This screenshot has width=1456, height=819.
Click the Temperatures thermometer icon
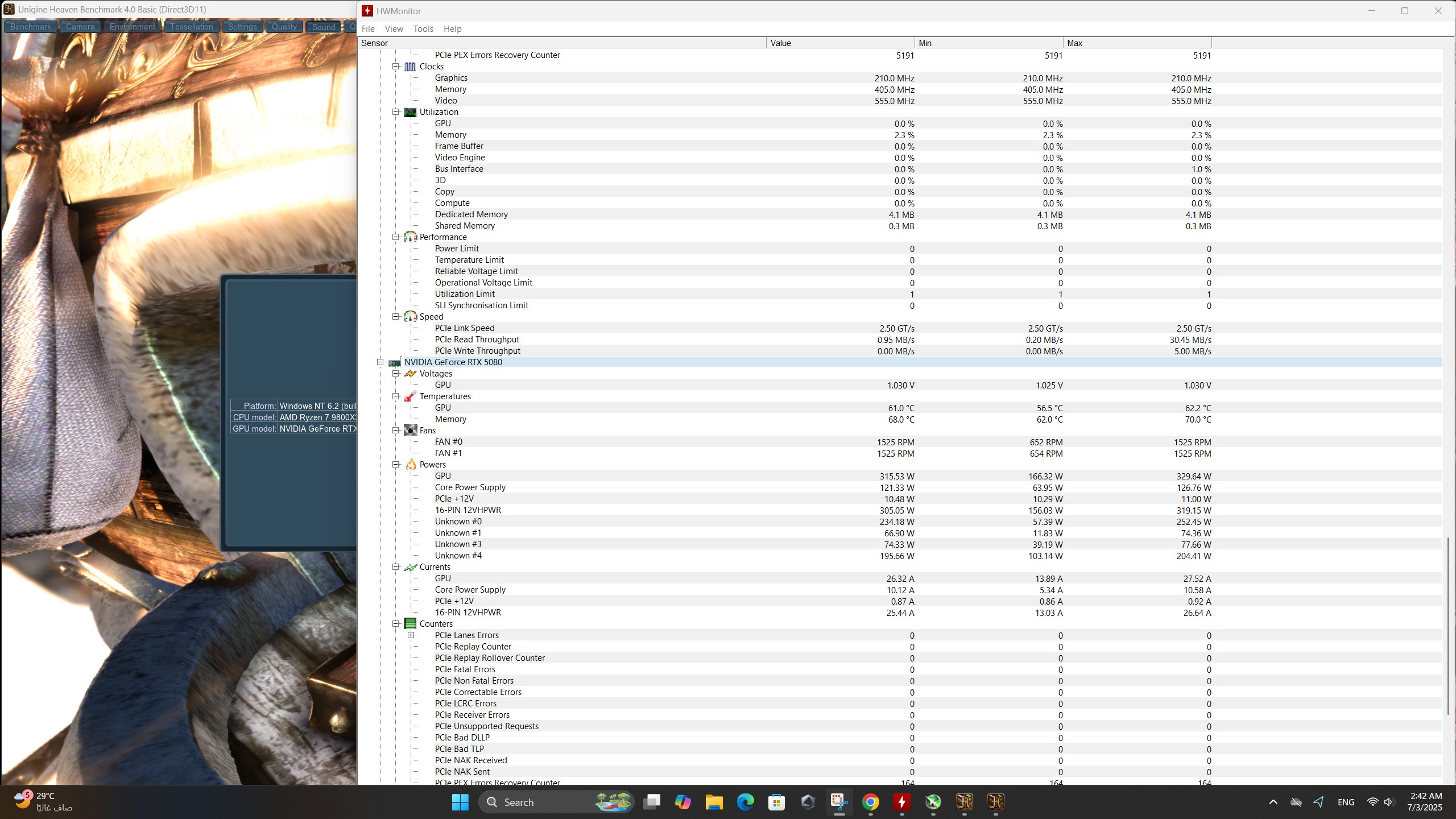point(410,396)
